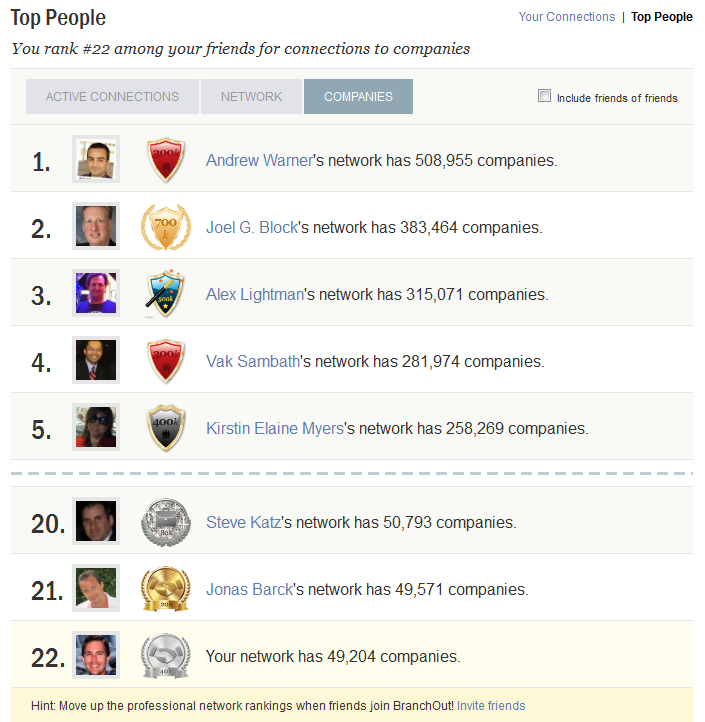Viewport: 705px width, 722px height.
Task: Select the Companies tab
Action: click(358, 96)
